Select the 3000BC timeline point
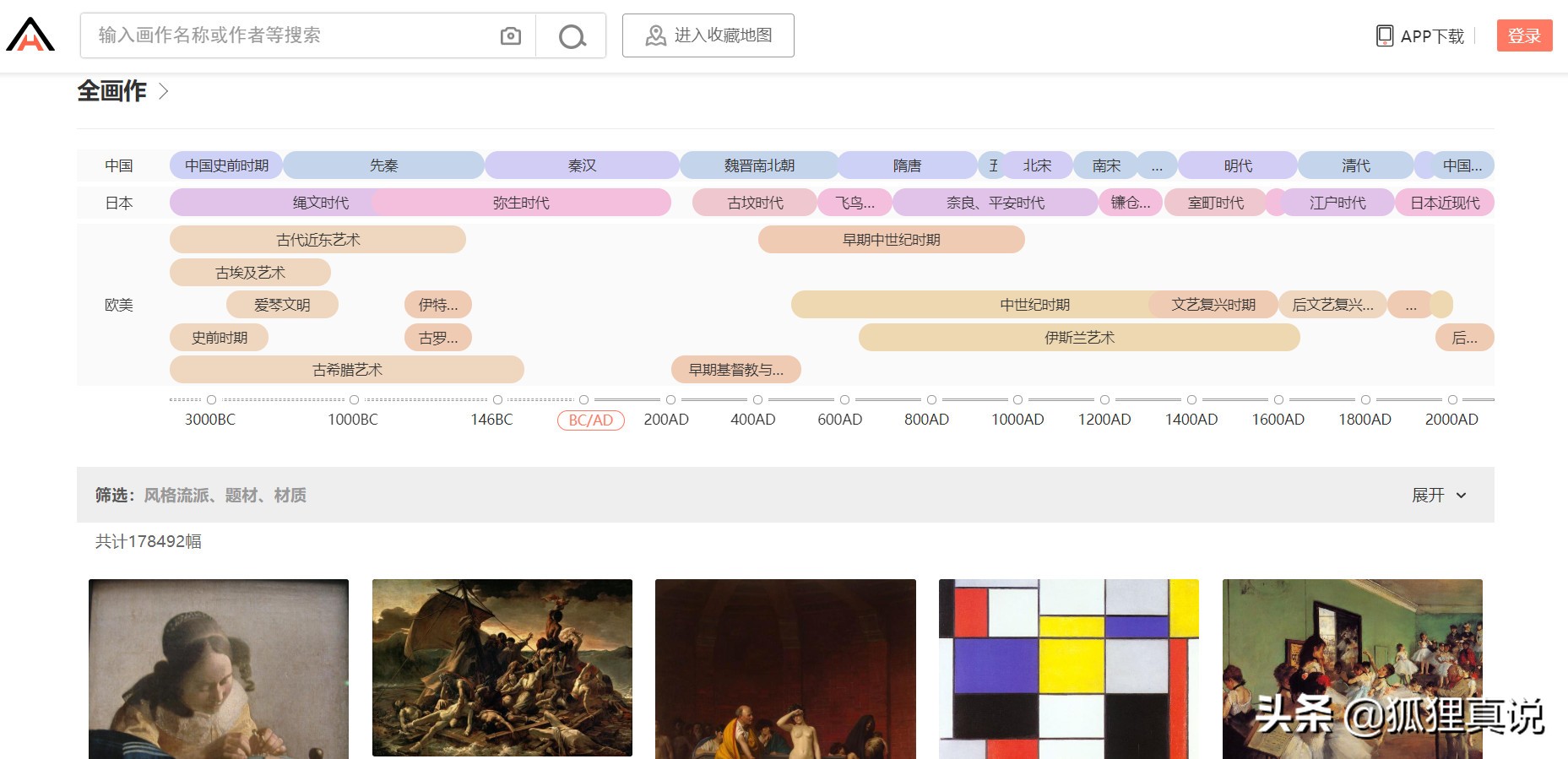The image size is (1568, 759). point(211,400)
